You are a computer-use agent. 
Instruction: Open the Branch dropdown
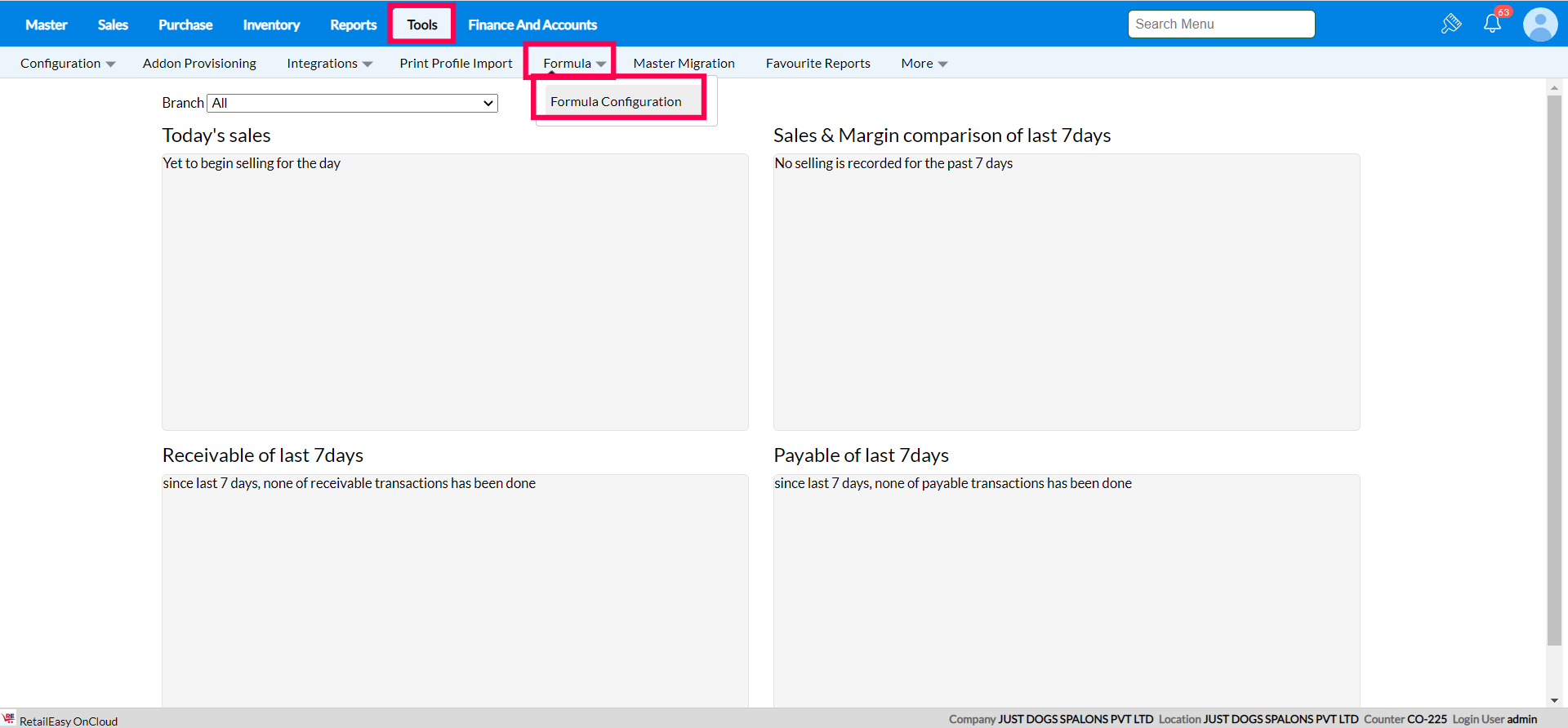pyautogui.click(x=353, y=103)
